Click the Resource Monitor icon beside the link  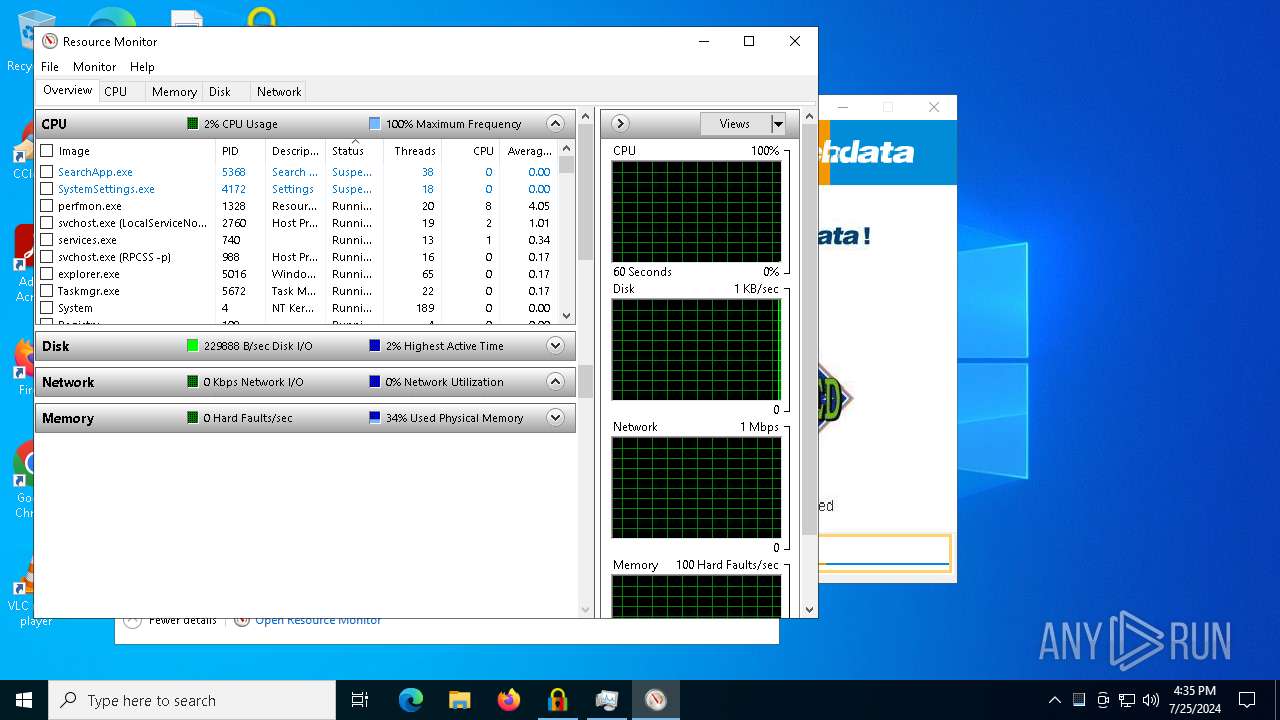click(x=241, y=620)
